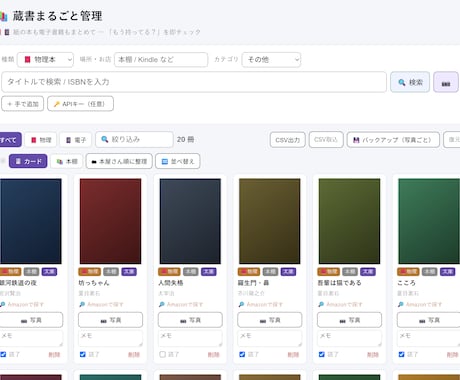Open Amazon link for 羅生門・鼻
The image size is (460, 380).
point(261,304)
